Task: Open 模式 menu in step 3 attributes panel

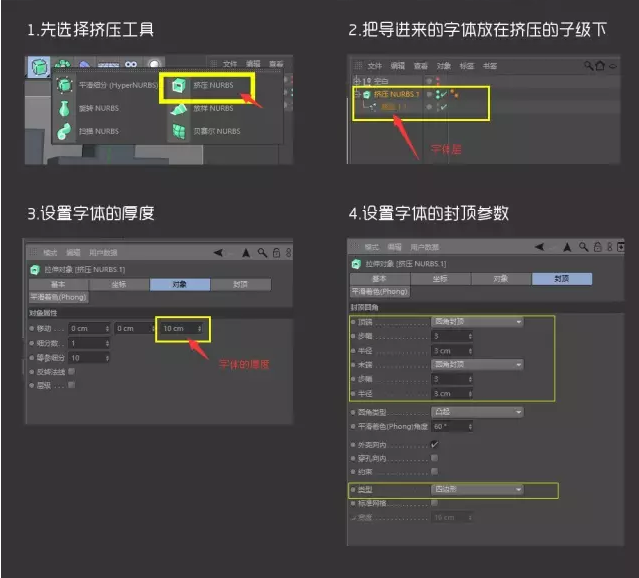Action: (x=50, y=253)
